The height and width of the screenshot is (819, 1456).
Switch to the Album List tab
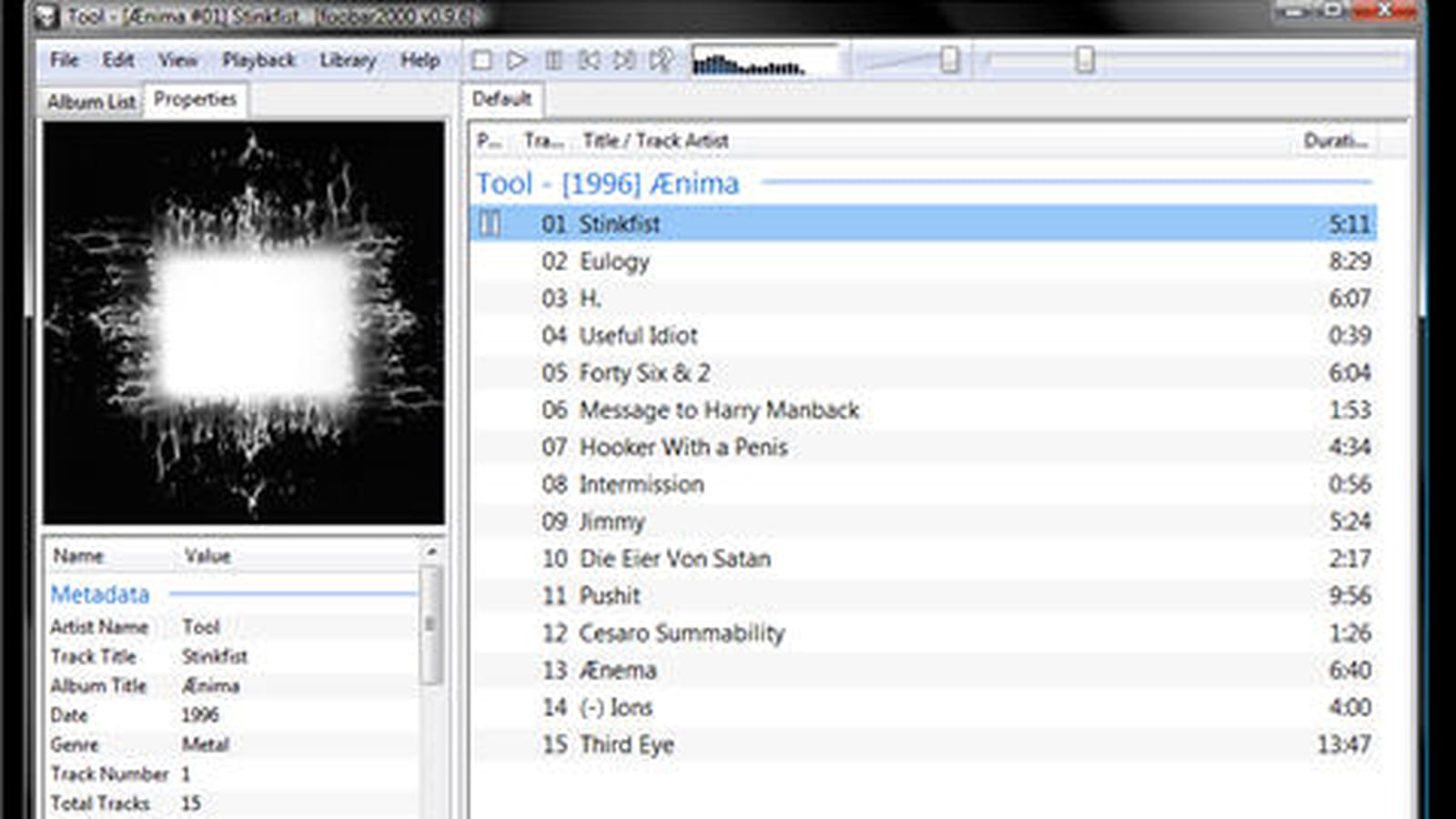click(x=91, y=101)
